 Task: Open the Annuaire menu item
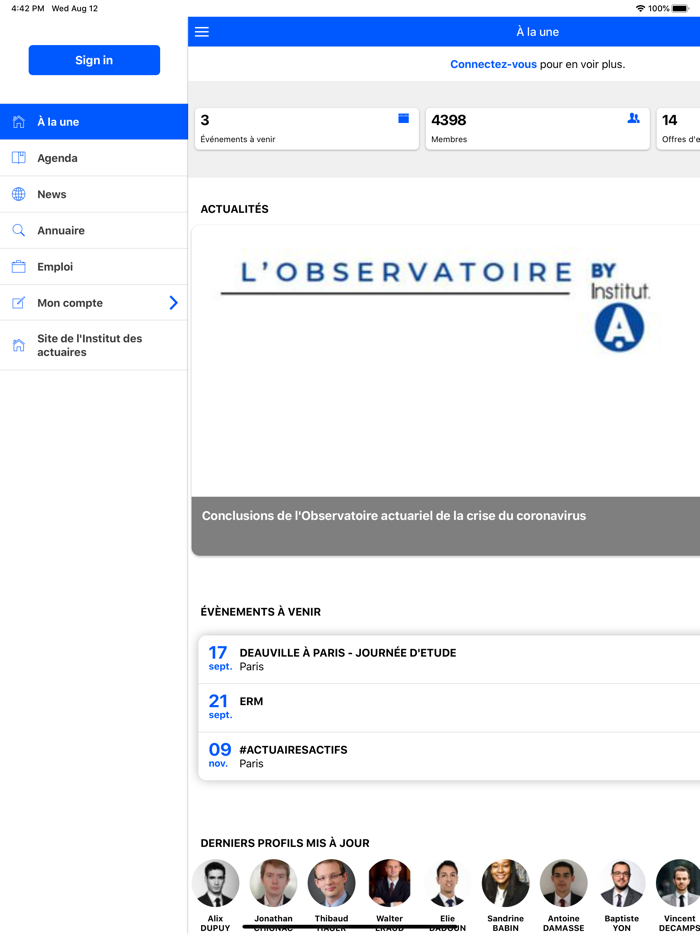point(94,231)
